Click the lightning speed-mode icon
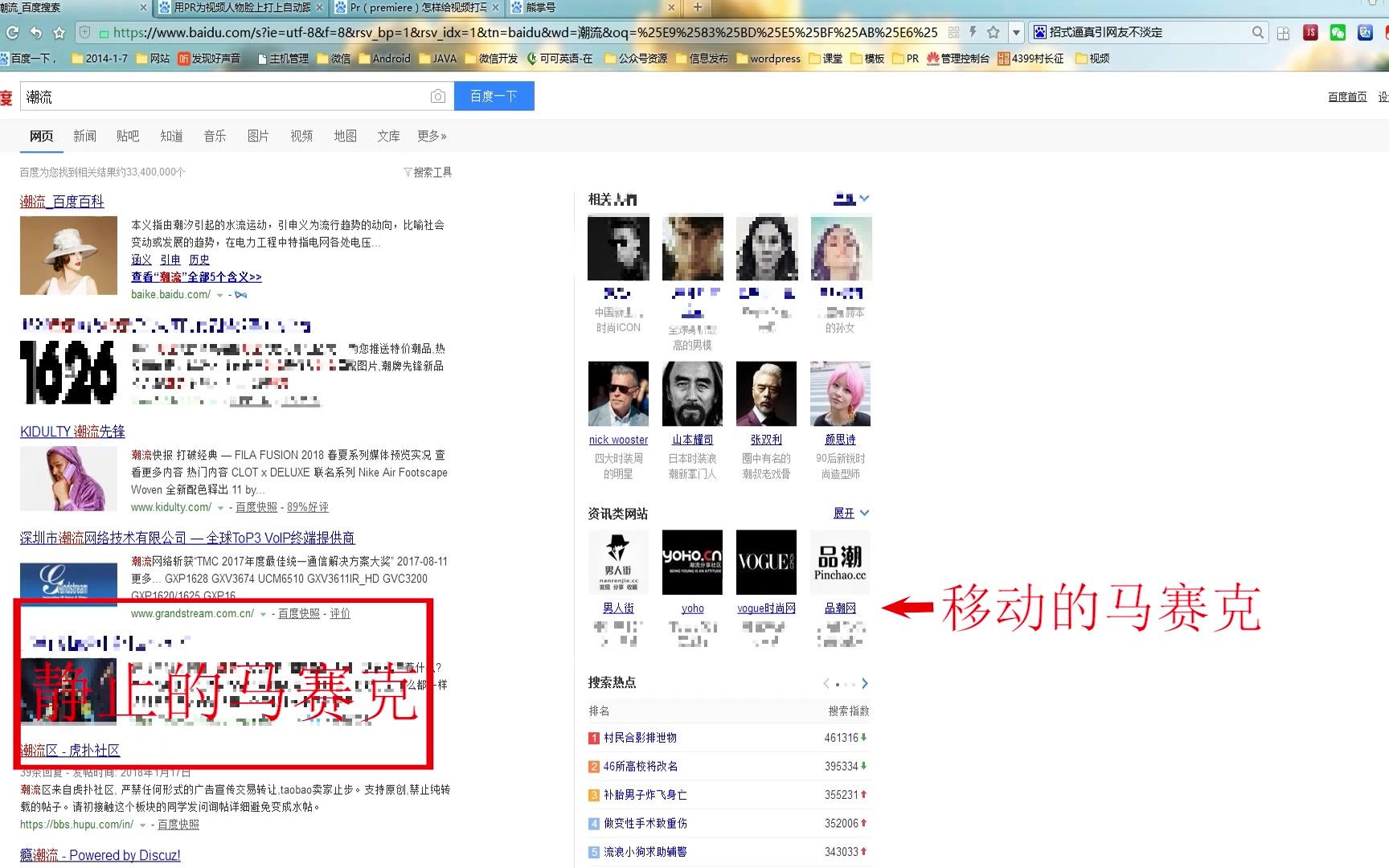This screenshot has width=1389, height=868. (x=973, y=32)
